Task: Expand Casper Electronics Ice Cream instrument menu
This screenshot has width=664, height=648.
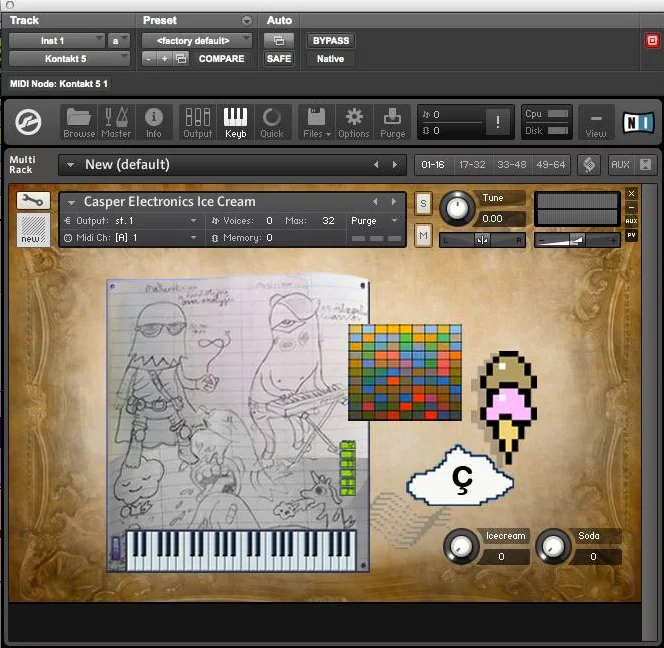Action: pyautogui.click(x=71, y=202)
